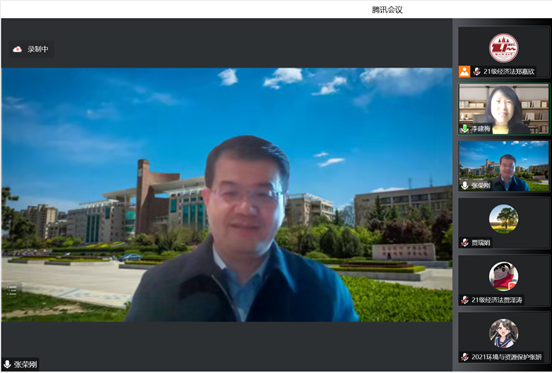
Task: Click the 腾讯会议 window title
Action: tap(387, 10)
